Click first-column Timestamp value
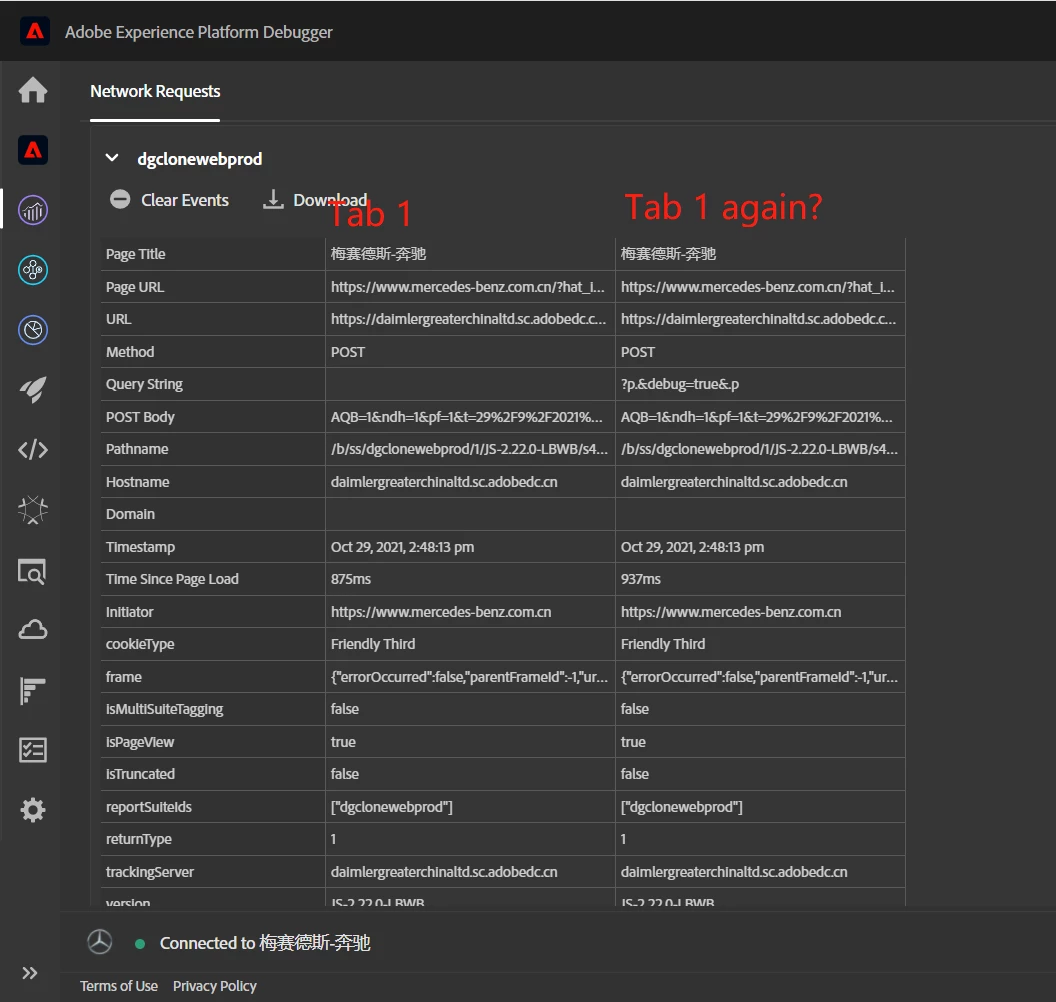The width and height of the screenshot is (1056, 1002). coord(402,547)
